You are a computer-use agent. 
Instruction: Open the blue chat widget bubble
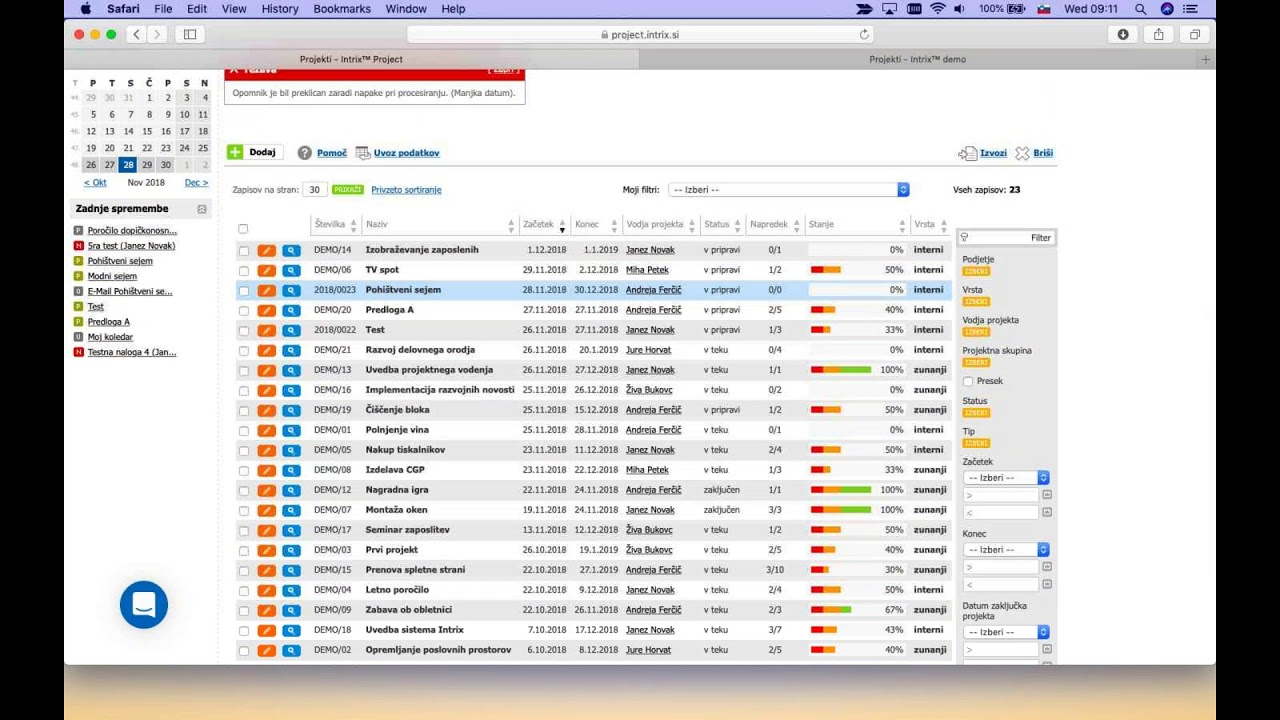144,605
